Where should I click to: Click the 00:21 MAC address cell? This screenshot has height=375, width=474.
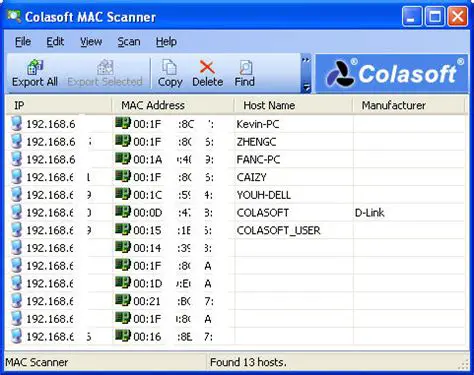coord(173,301)
